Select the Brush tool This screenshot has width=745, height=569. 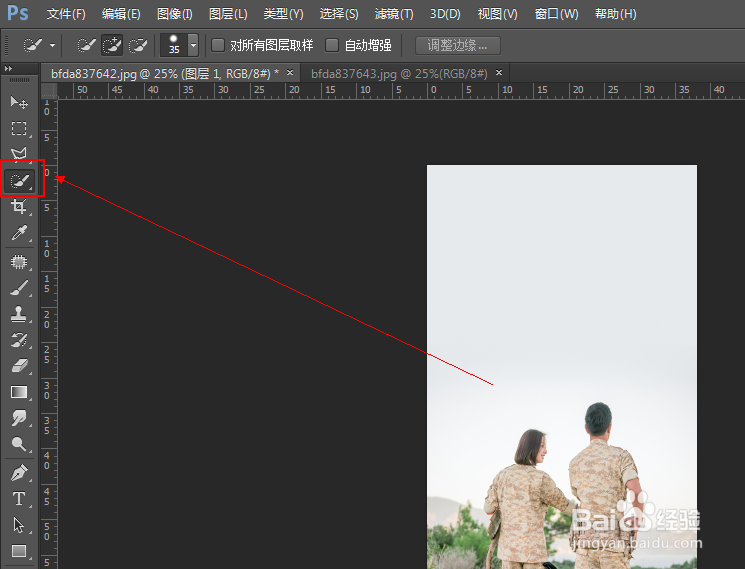point(19,288)
